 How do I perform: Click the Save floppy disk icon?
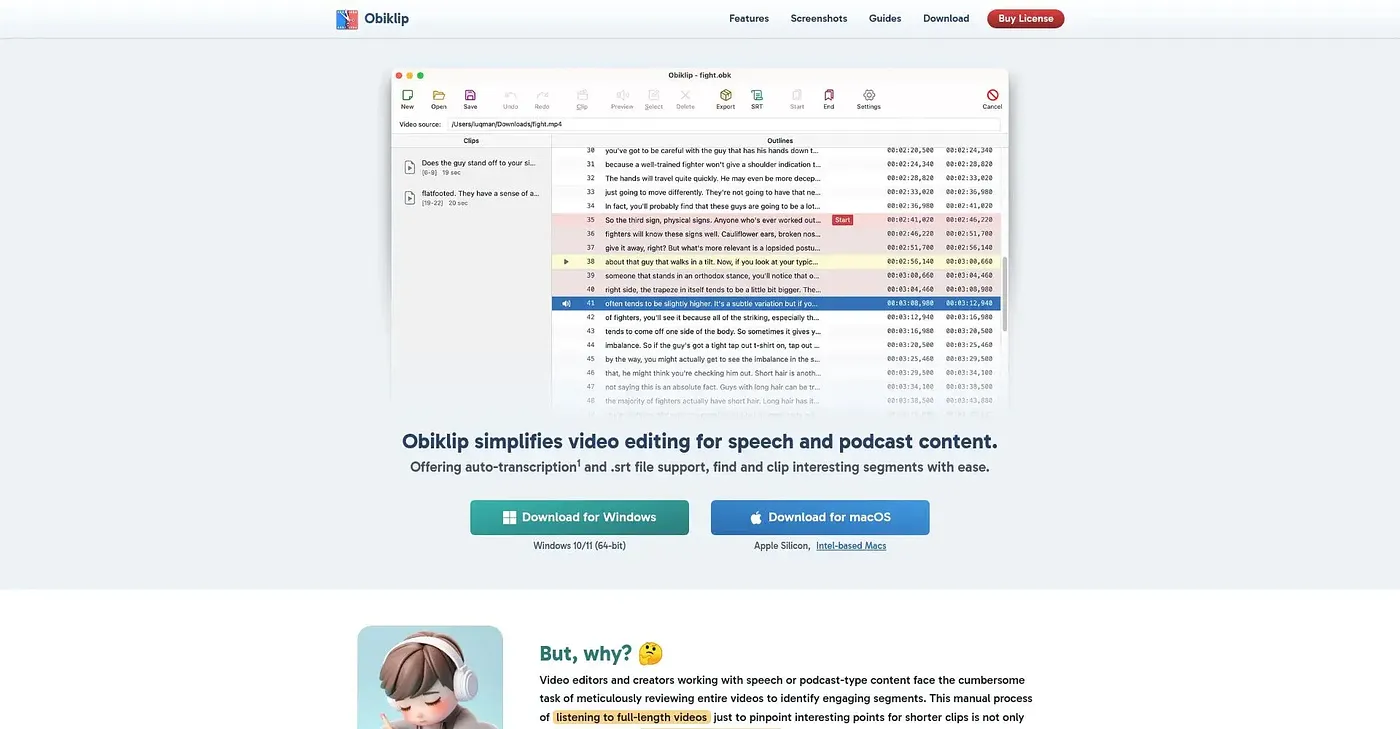(470, 95)
